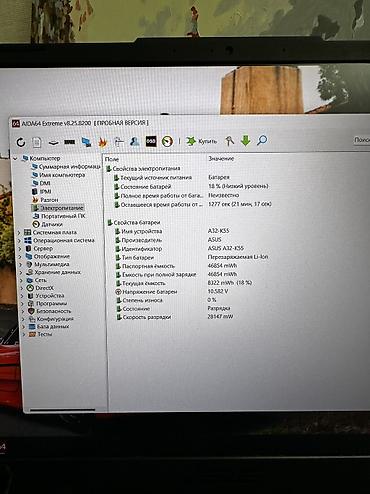Image resolution: width=370 pixels, height=494 pixels.
Task: Select Портативный ПК tree item
Action: click(x=59, y=216)
